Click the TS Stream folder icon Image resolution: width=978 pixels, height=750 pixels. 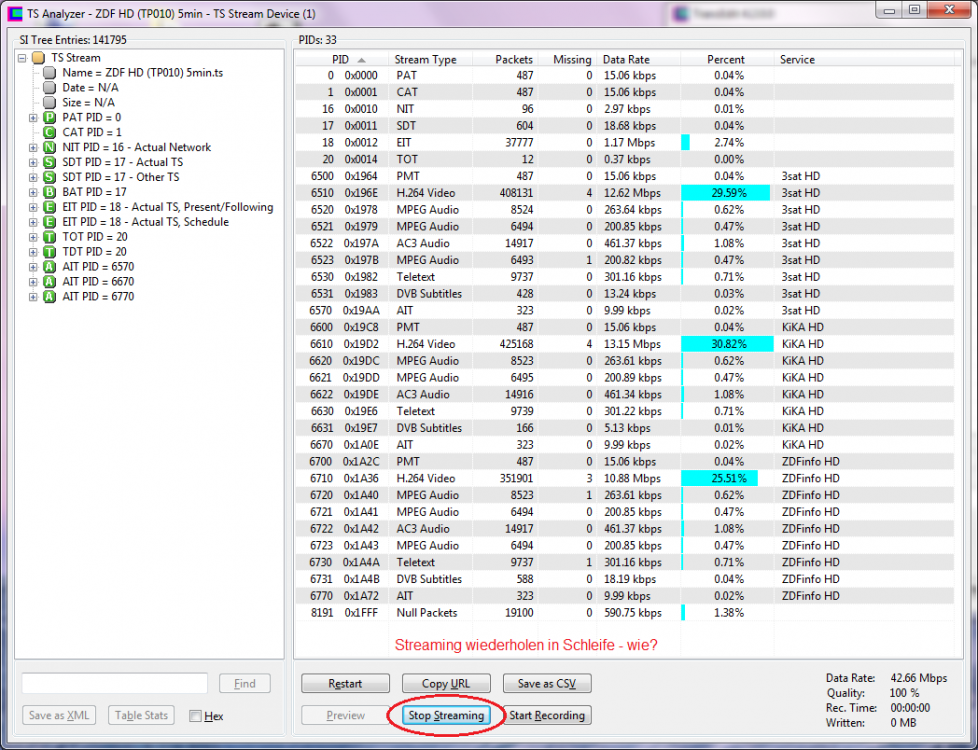38,58
